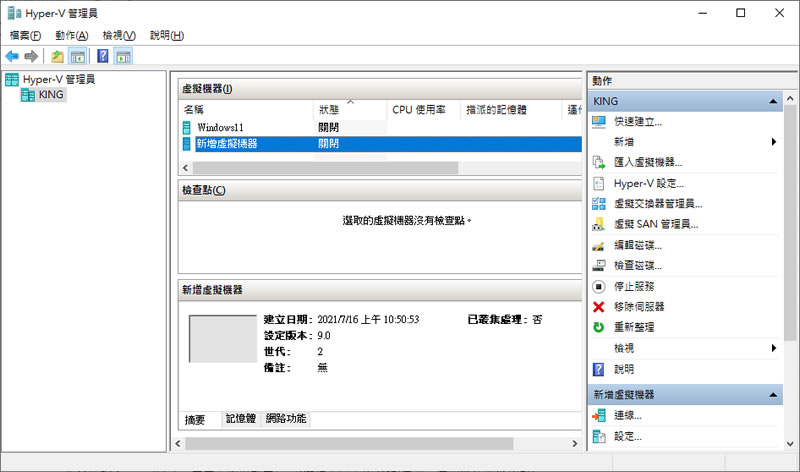Click the 檢查磁碟 action icon
Viewport: 800px width, 472px height.
[x=599, y=265]
